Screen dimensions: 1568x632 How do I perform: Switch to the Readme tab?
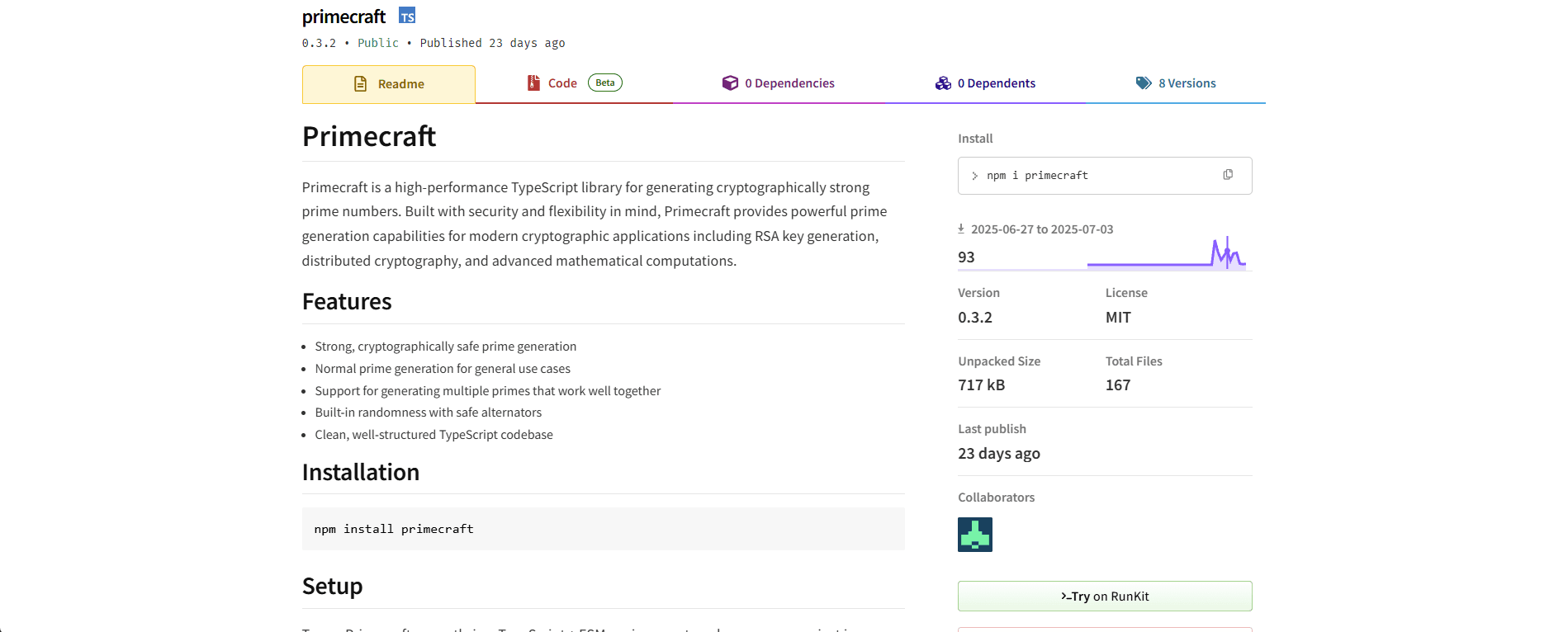[x=389, y=84]
